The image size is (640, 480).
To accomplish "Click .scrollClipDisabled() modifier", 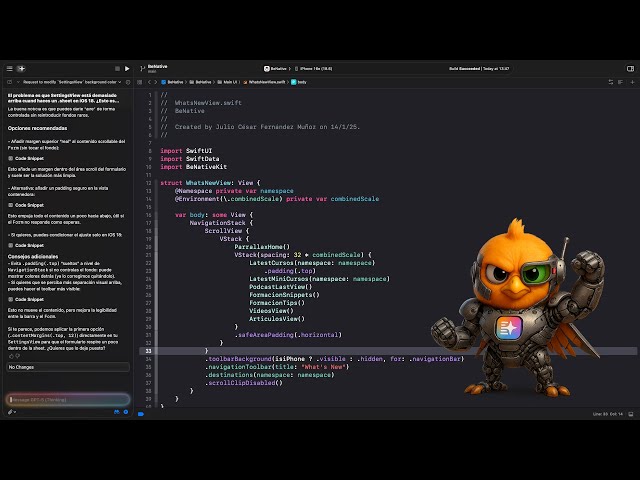I will [244, 383].
